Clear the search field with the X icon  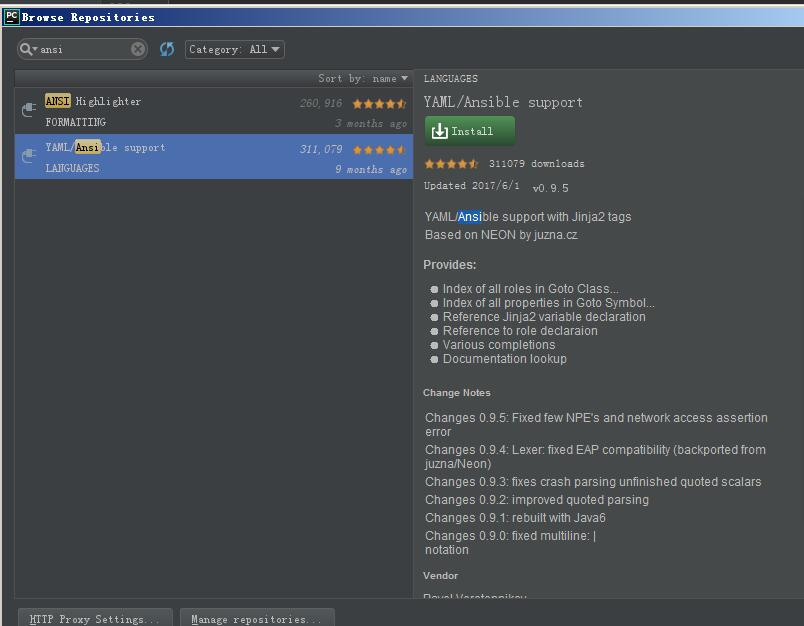(137, 49)
